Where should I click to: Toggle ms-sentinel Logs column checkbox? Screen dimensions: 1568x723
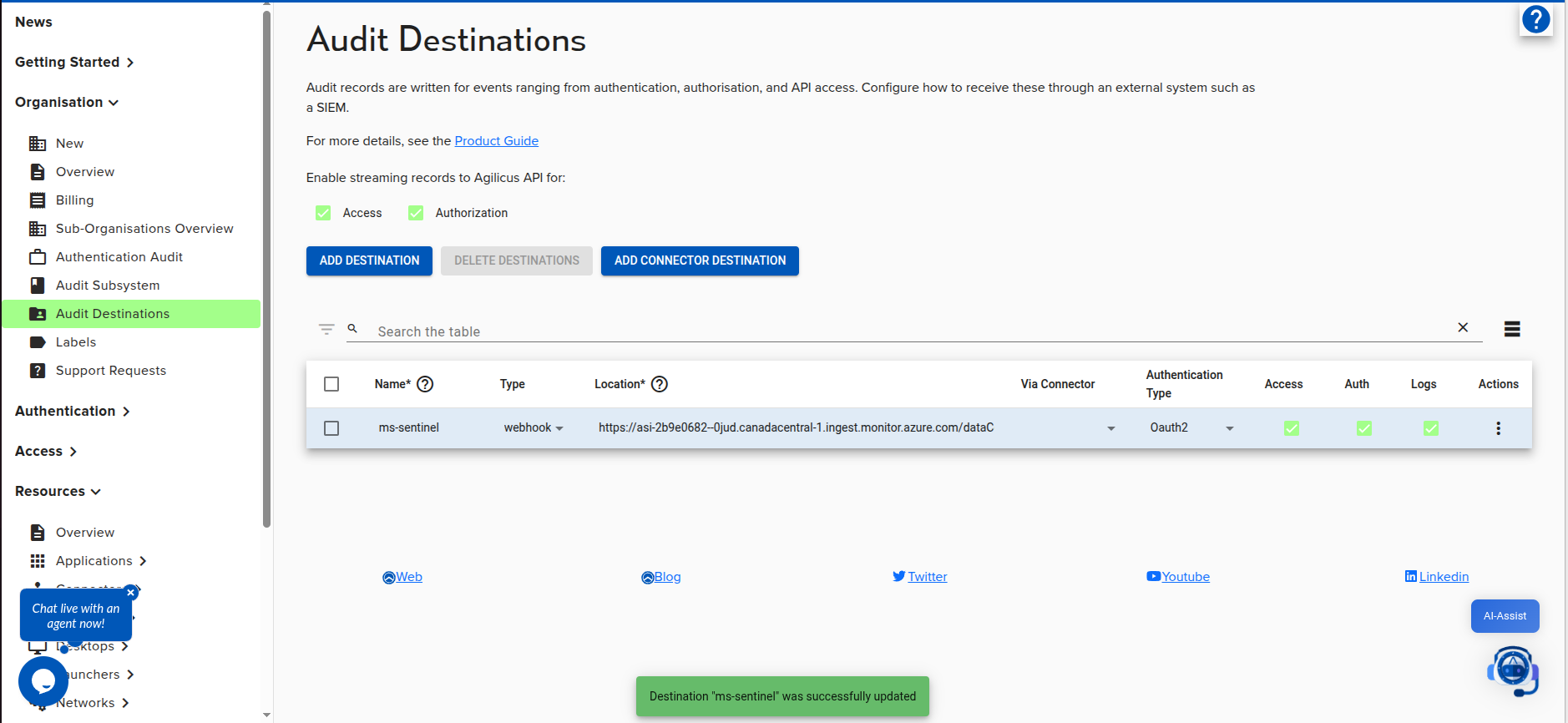[x=1431, y=428]
